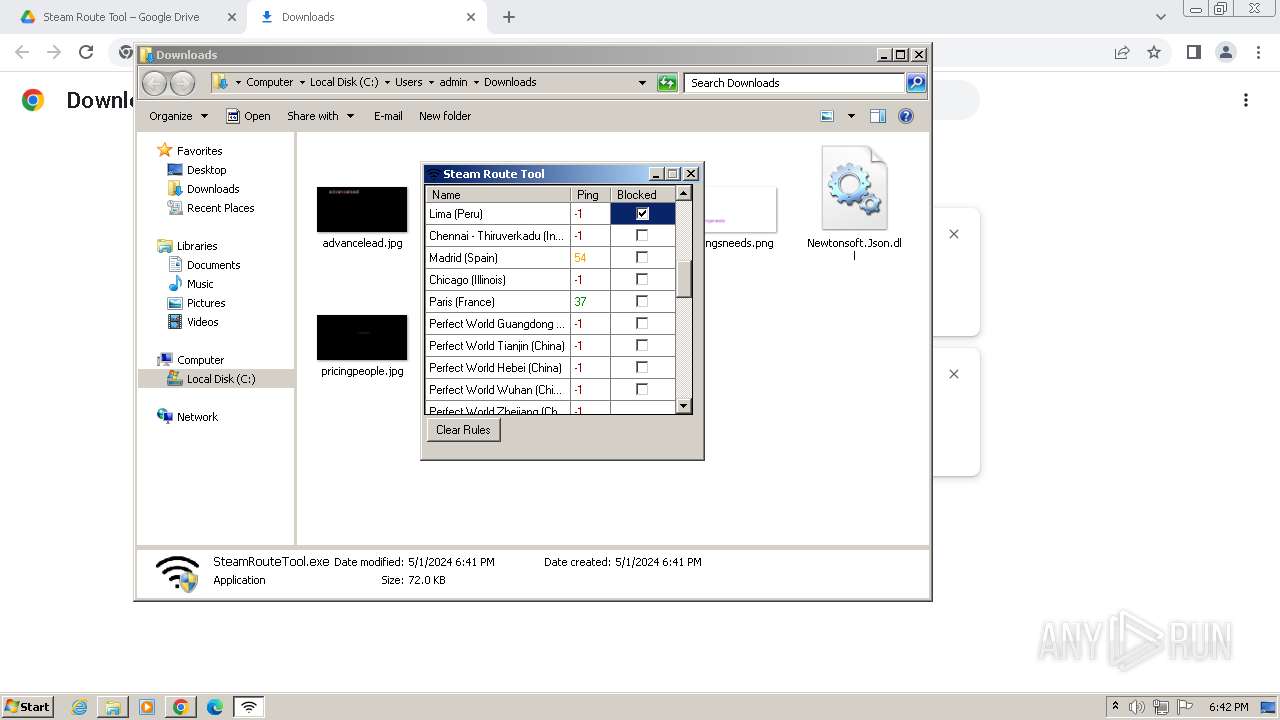Click Computer in address breadcrumb
This screenshot has height=720, width=1280.
tap(270, 83)
